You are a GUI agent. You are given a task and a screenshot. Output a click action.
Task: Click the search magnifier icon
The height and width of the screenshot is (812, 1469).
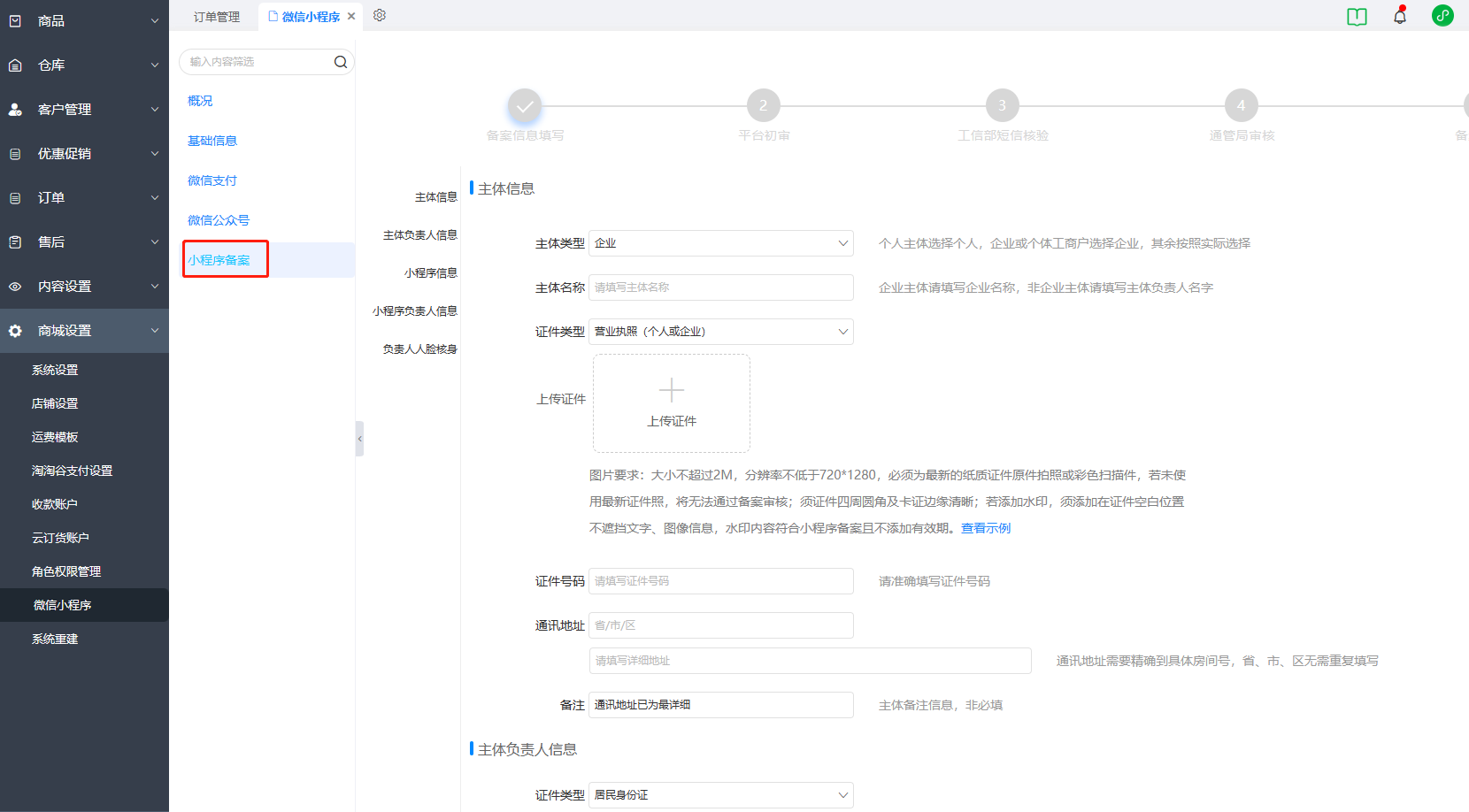(x=341, y=62)
